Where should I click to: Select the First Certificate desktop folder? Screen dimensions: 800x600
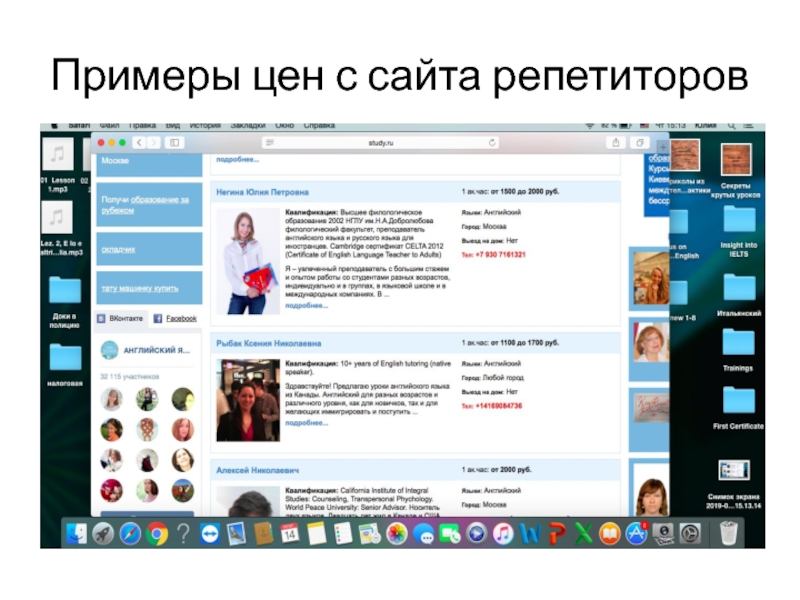click(x=738, y=409)
